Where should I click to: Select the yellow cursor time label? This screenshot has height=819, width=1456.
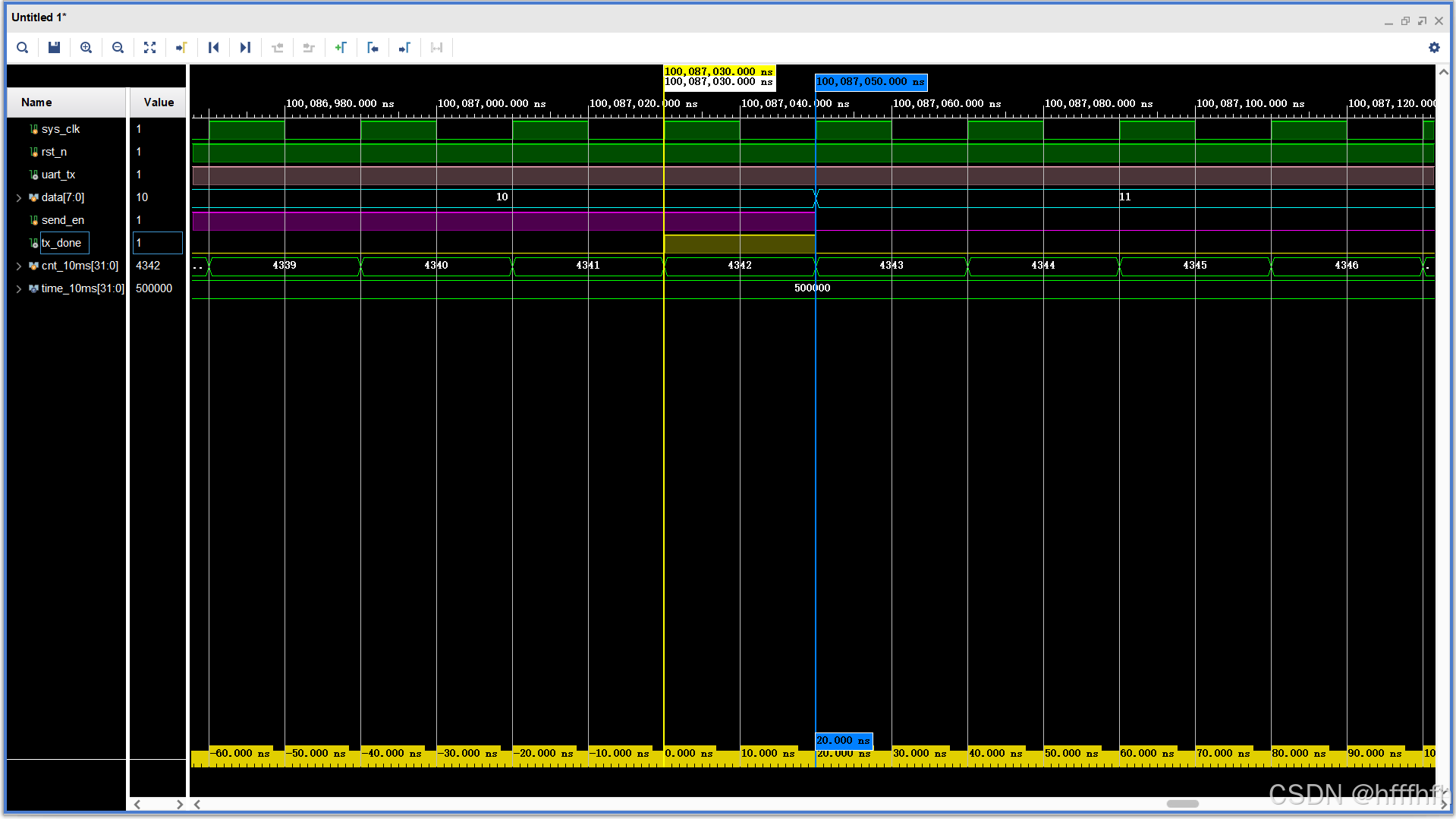click(x=719, y=71)
